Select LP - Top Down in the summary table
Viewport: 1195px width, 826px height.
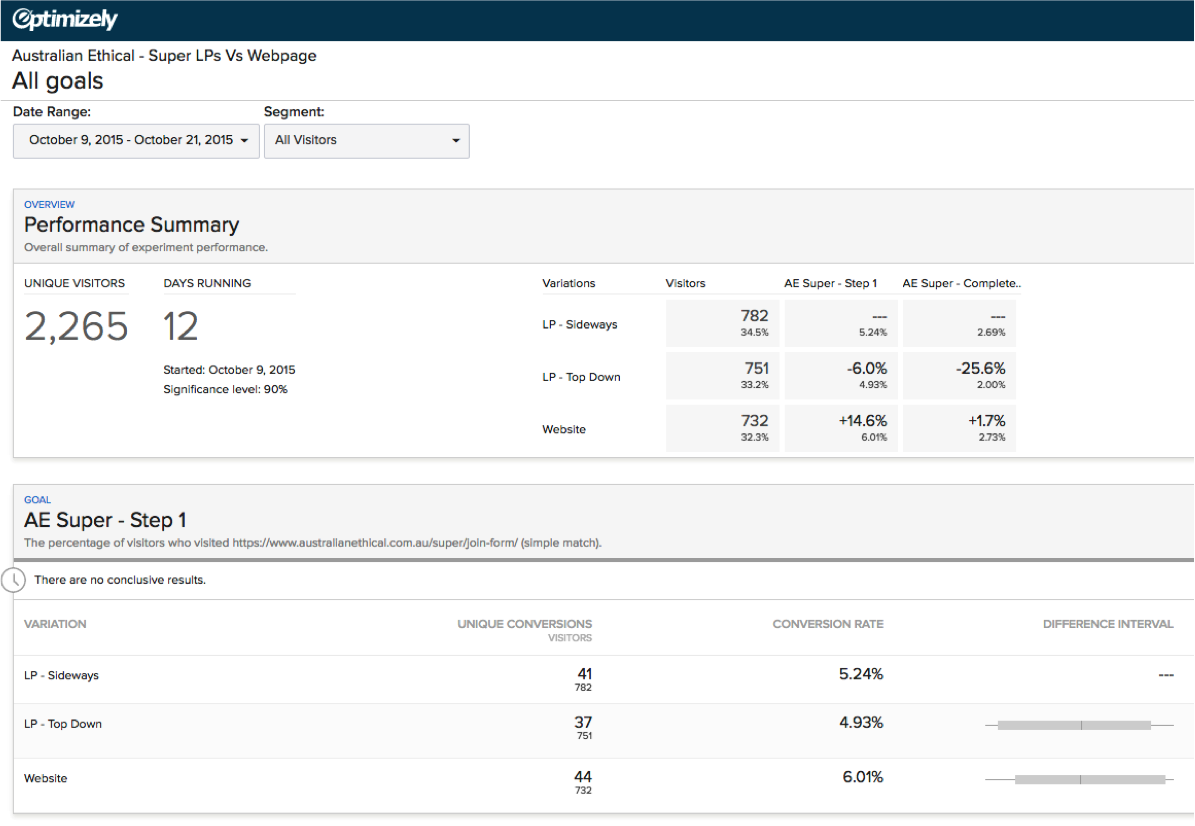[581, 376]
